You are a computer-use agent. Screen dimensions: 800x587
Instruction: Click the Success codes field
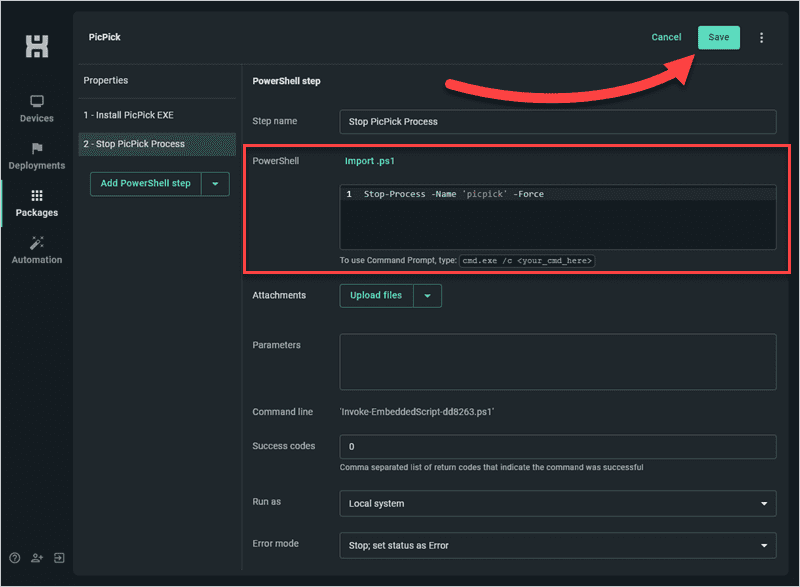pyautogui.click(x=558, y=447)
